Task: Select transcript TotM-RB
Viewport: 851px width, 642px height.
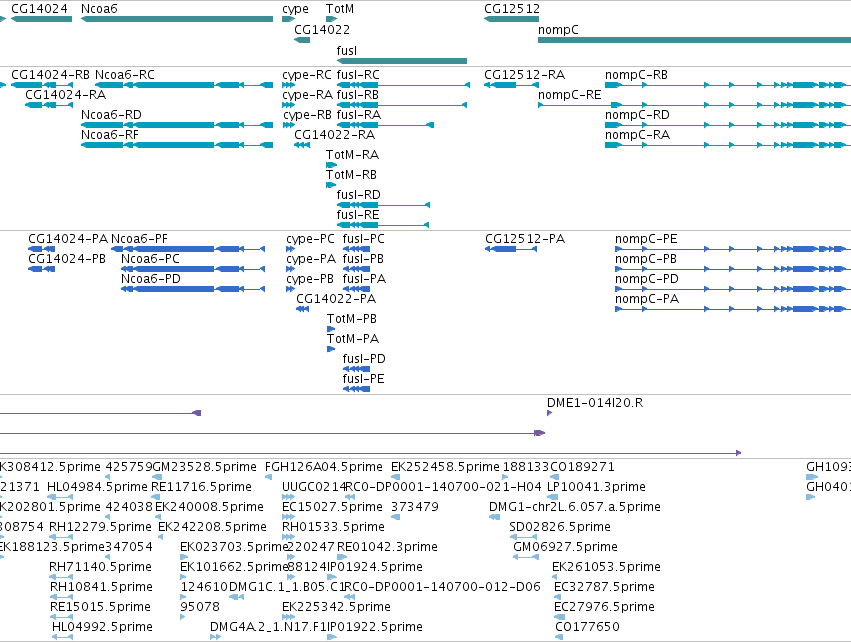Action: 331,185
